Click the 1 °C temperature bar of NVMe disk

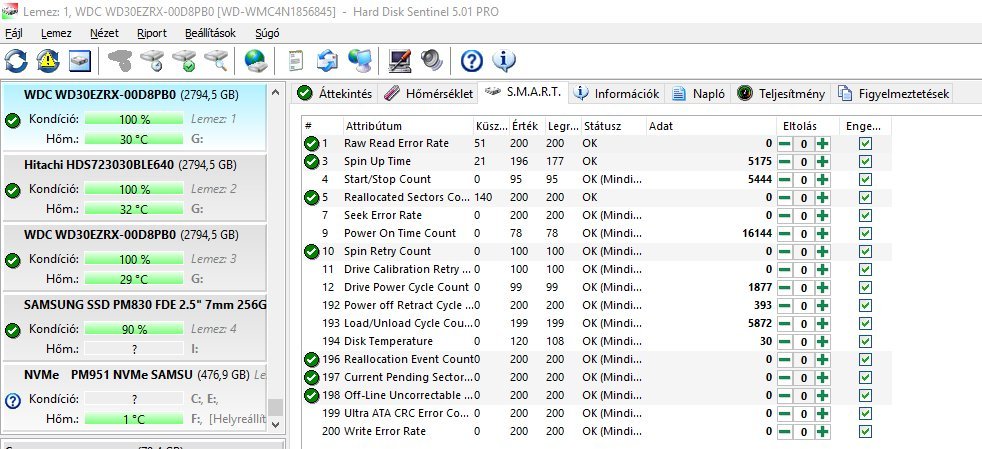(134, 418)
